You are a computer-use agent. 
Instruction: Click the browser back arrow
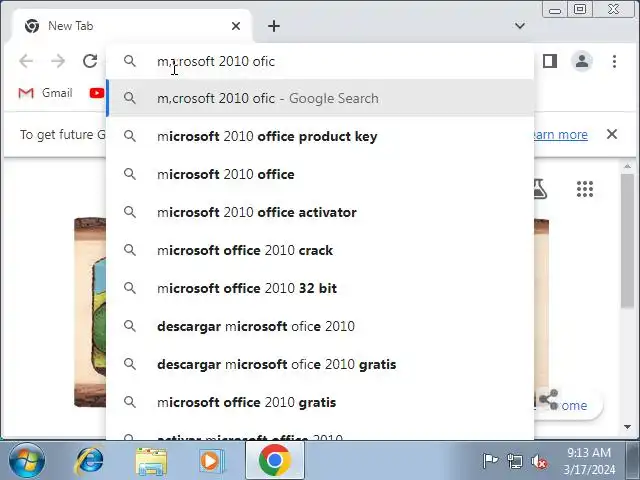[26, 61]
